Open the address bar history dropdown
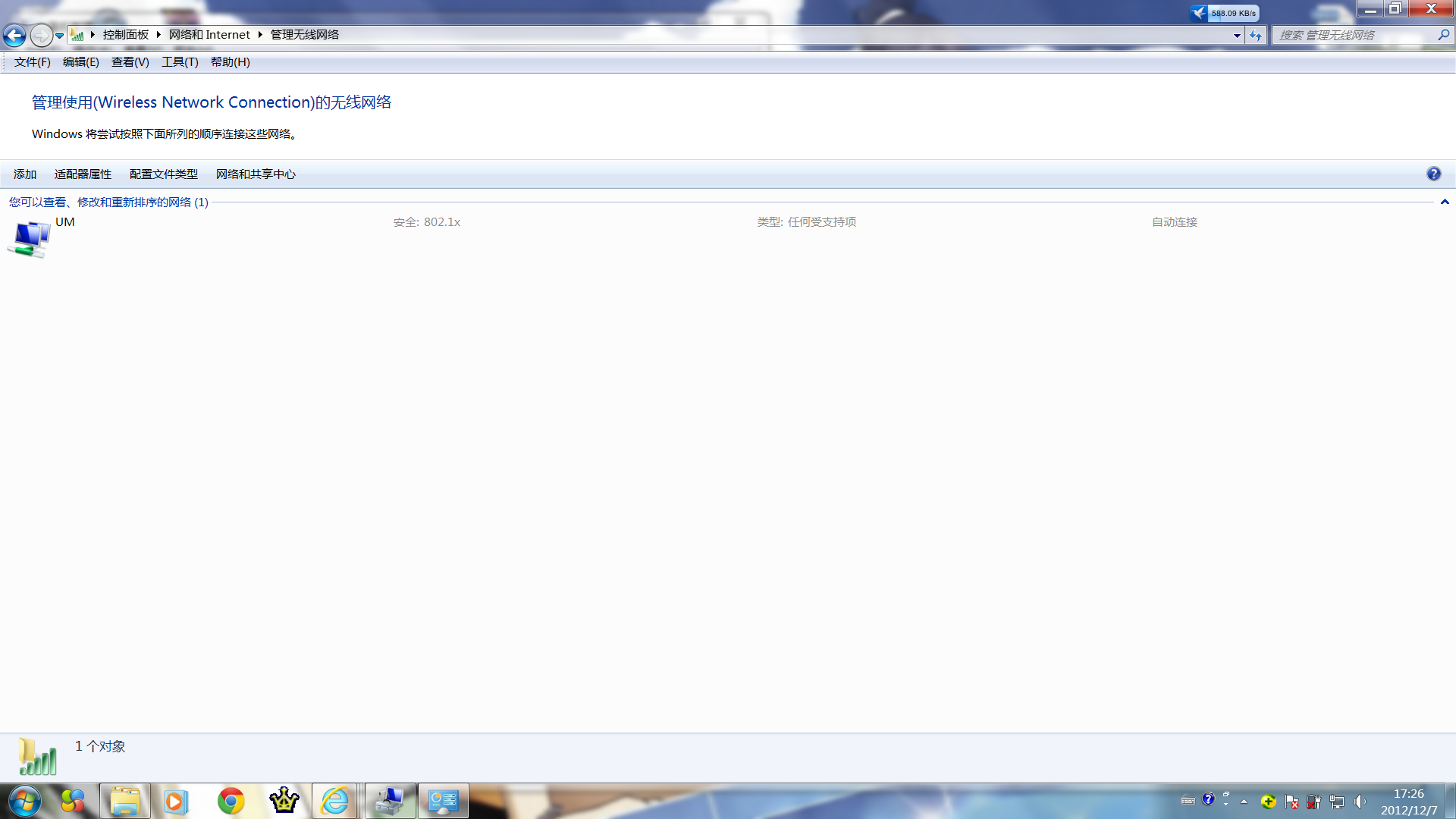Image resolution: width=1456 pixels, height=819 pixels. click(1237, 35)
